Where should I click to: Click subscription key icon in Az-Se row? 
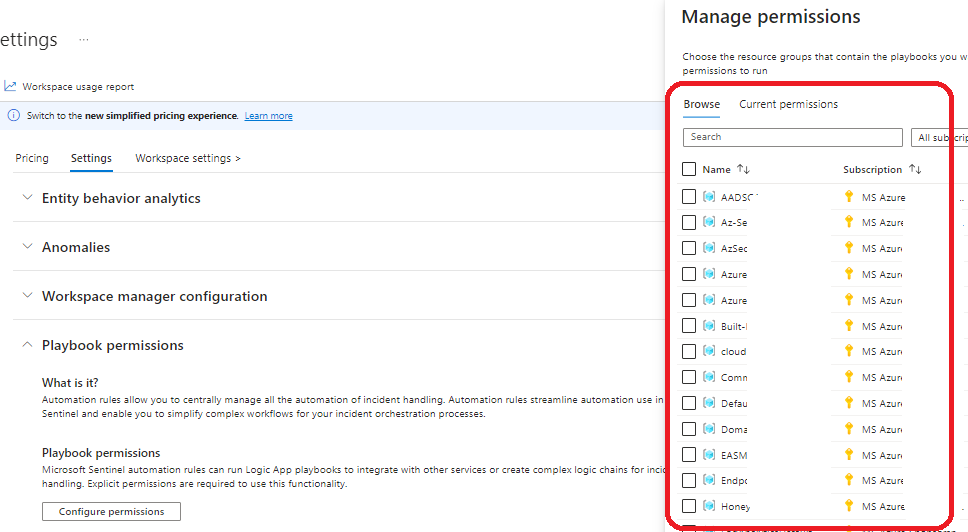click(849, 222)
